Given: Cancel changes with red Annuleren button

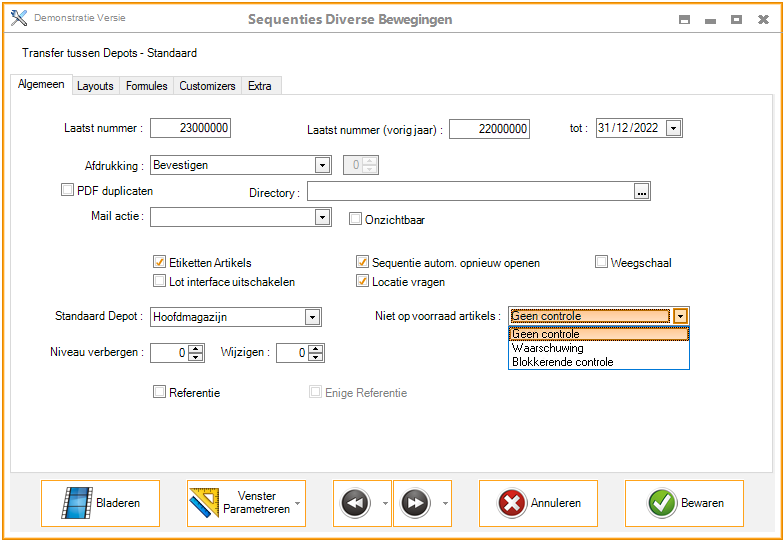Looking at the screenshot, I should click(x=538, y=503).
